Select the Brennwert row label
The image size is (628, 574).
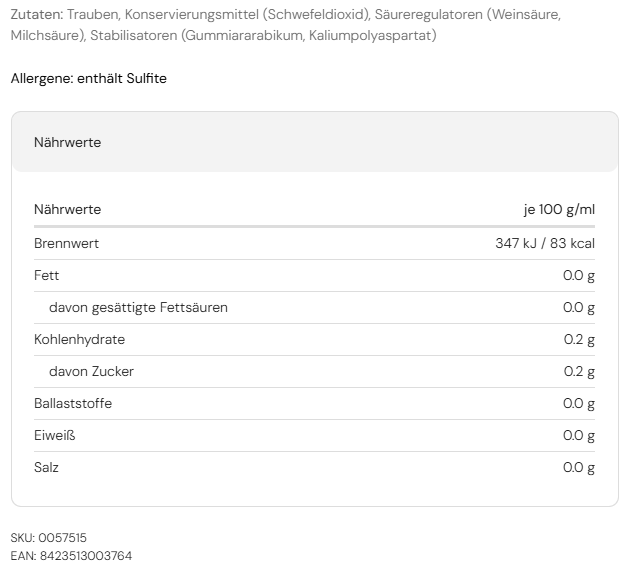point(66,243)
